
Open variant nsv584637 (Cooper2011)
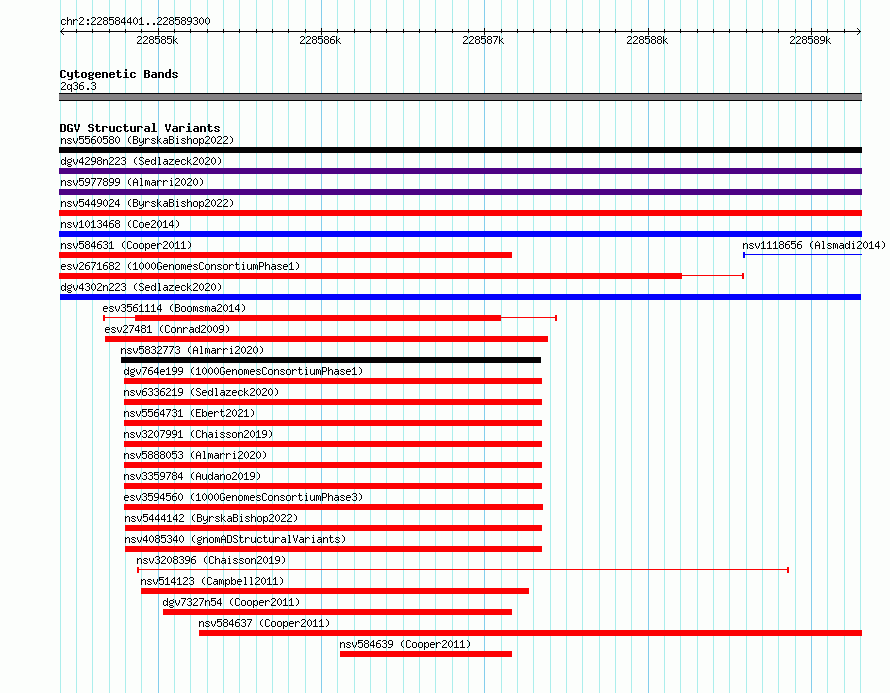pyautogui.click(x=264, y=623)
